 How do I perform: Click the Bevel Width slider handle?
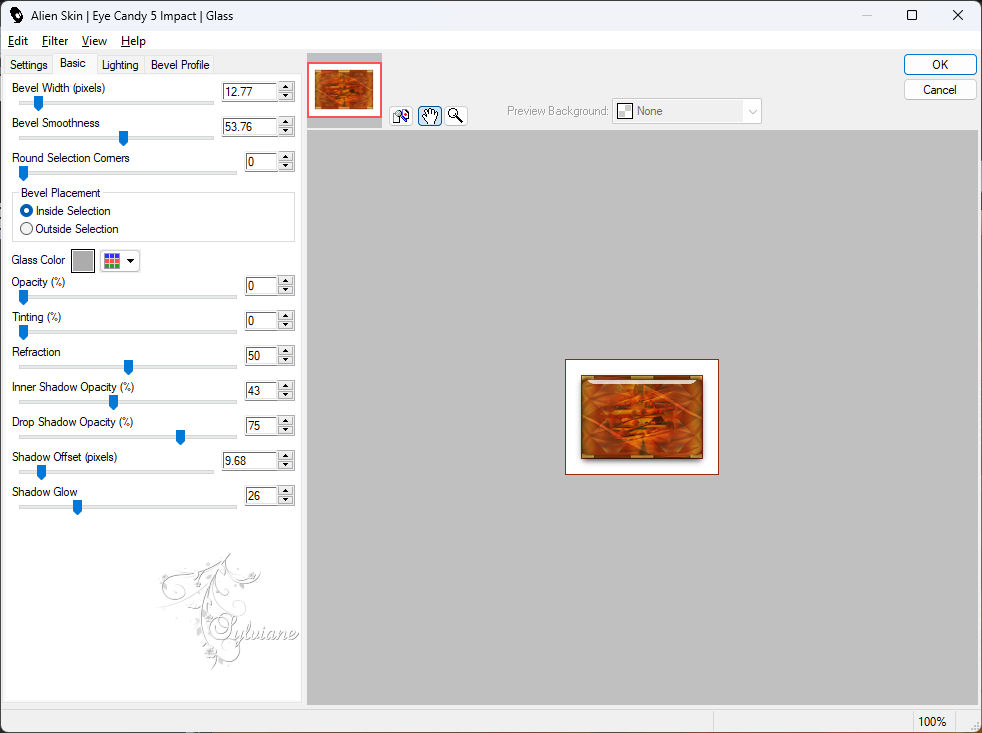38,103
